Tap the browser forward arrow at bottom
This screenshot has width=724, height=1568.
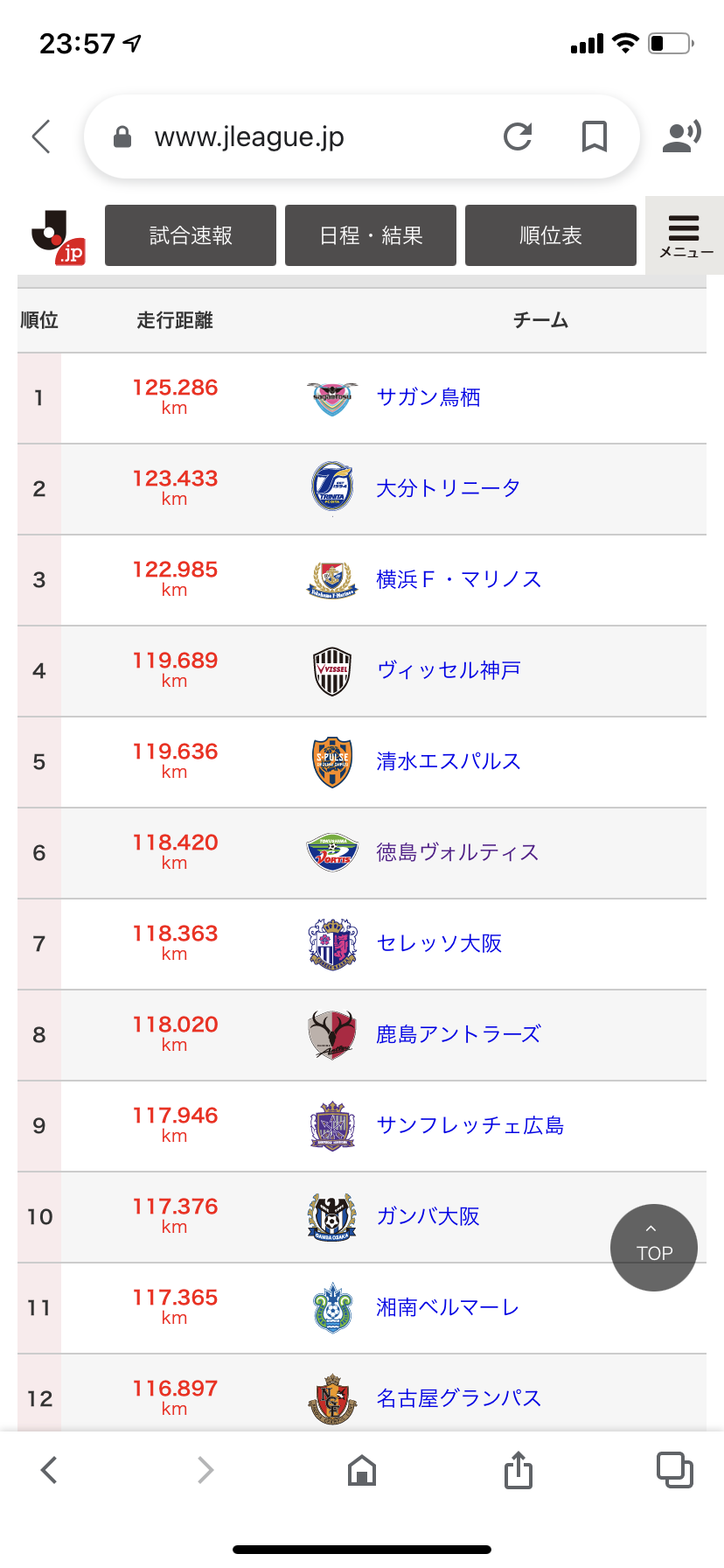click(205, 1470)
